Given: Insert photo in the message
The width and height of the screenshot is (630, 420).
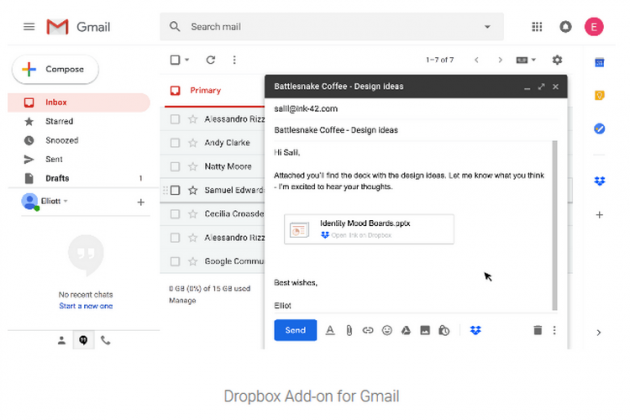Looking at the screenshot, I should (425, 330).
